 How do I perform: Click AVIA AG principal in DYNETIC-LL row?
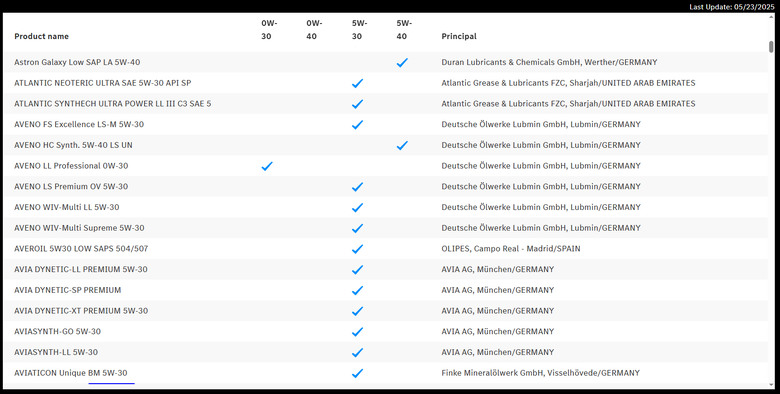497,269
